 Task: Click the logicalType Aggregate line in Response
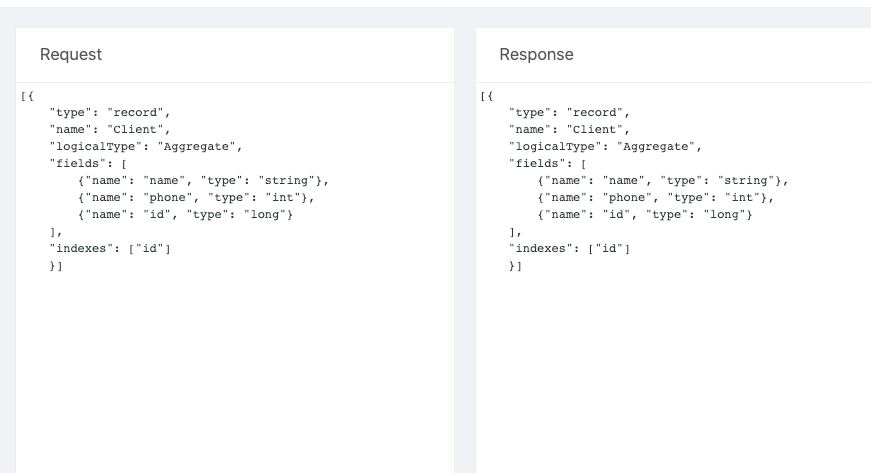(605, 147)
